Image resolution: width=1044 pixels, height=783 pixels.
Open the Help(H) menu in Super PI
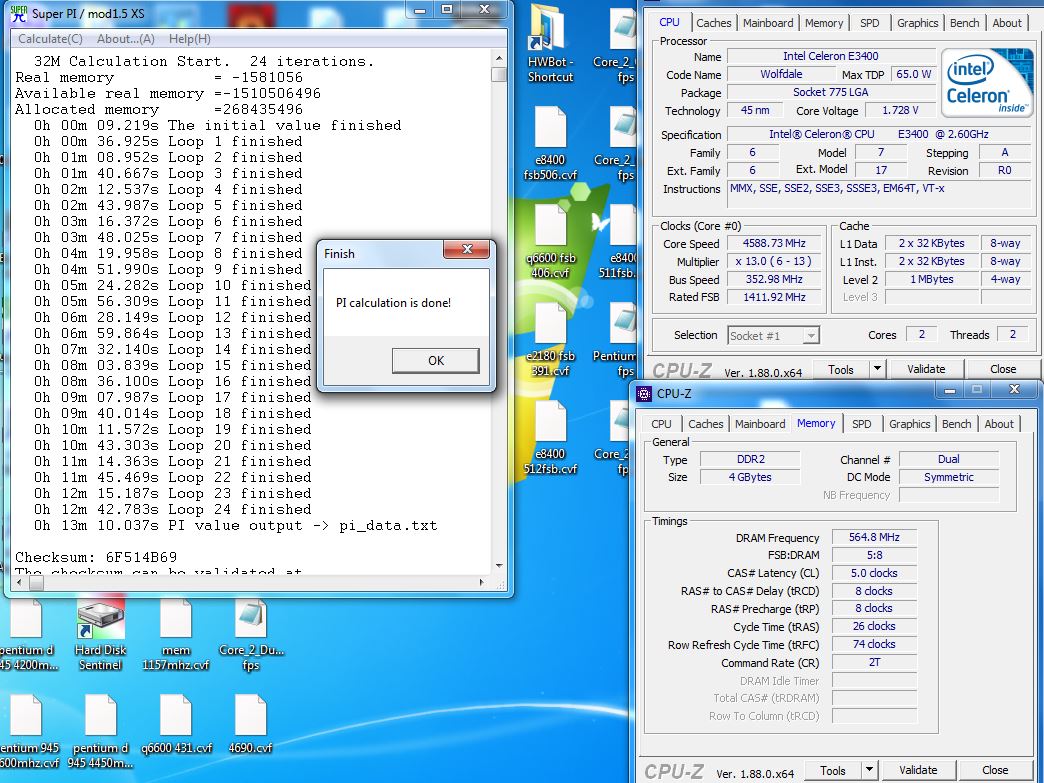tap(190, 39)
